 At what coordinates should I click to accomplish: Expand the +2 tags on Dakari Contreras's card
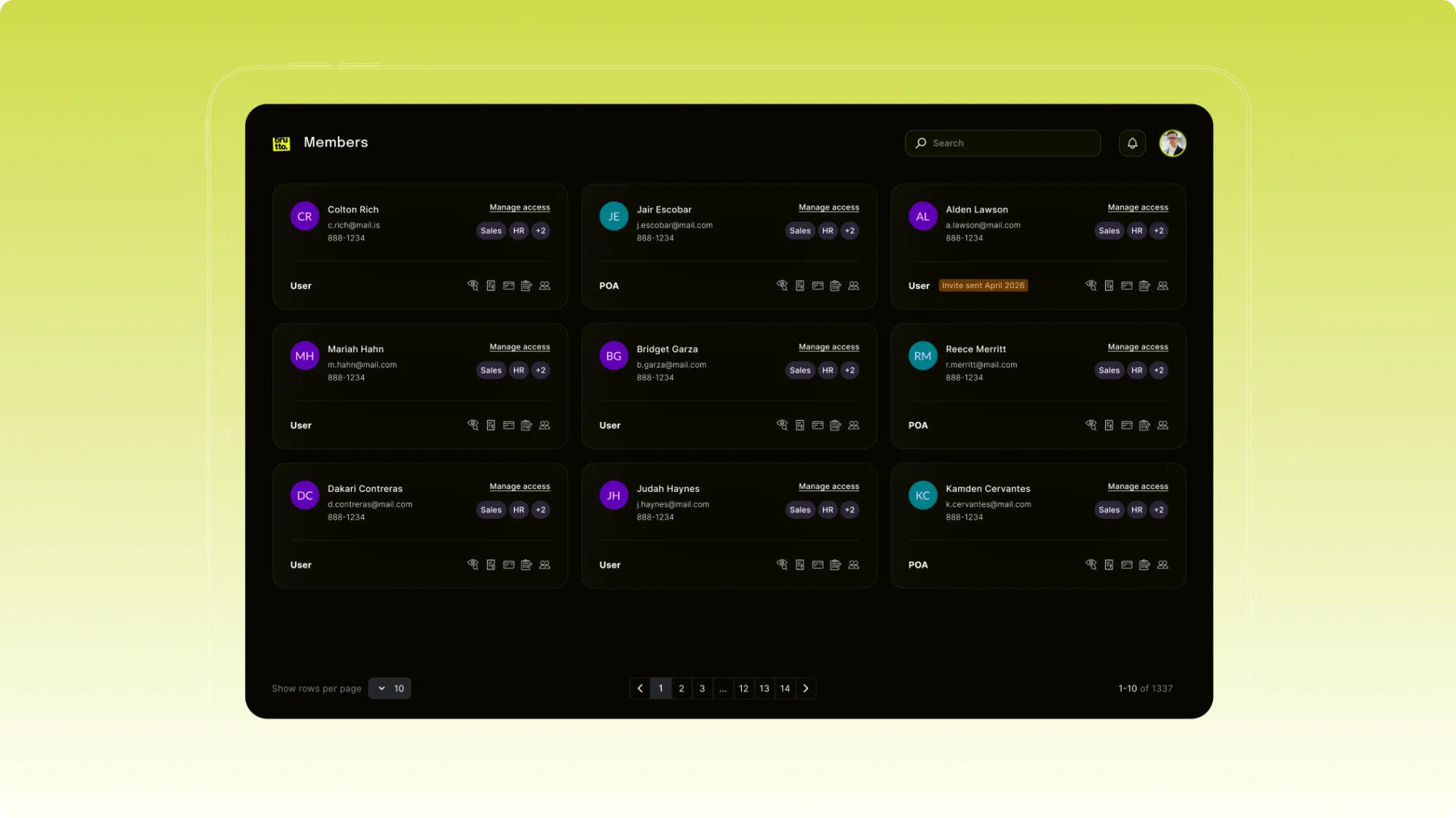click(541, 510)
